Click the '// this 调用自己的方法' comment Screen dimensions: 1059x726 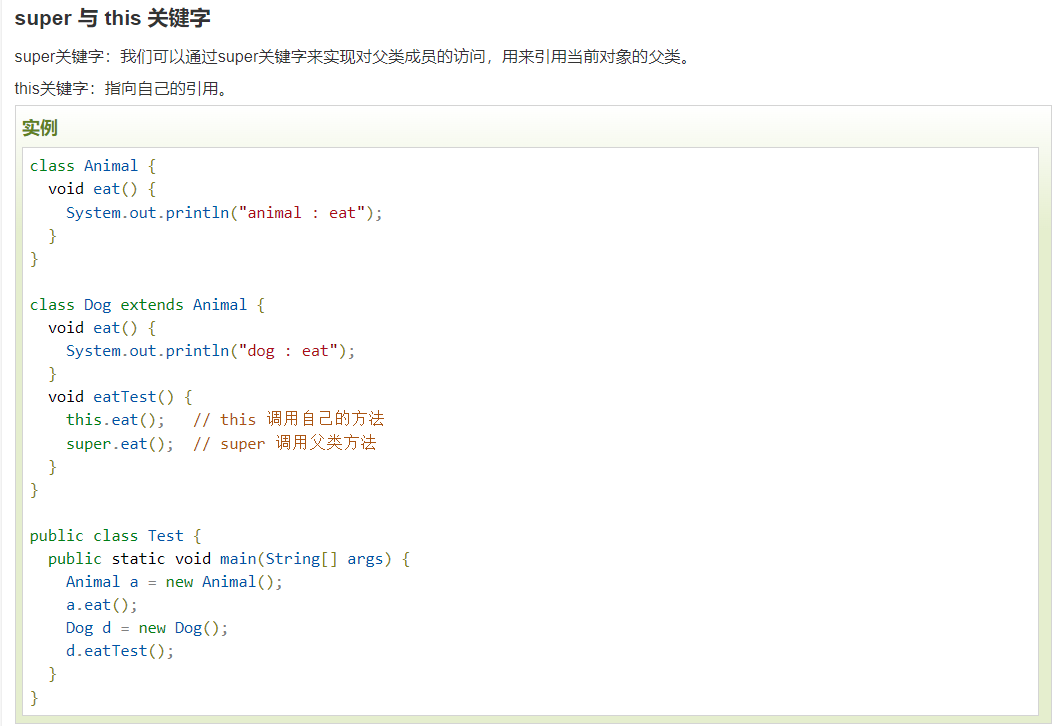tap(288, 420)
